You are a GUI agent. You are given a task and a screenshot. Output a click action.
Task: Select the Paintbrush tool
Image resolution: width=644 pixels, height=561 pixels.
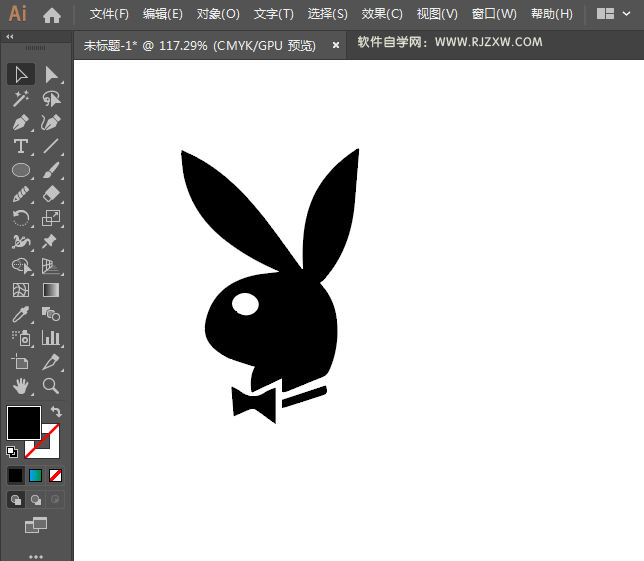click(51, 170)
